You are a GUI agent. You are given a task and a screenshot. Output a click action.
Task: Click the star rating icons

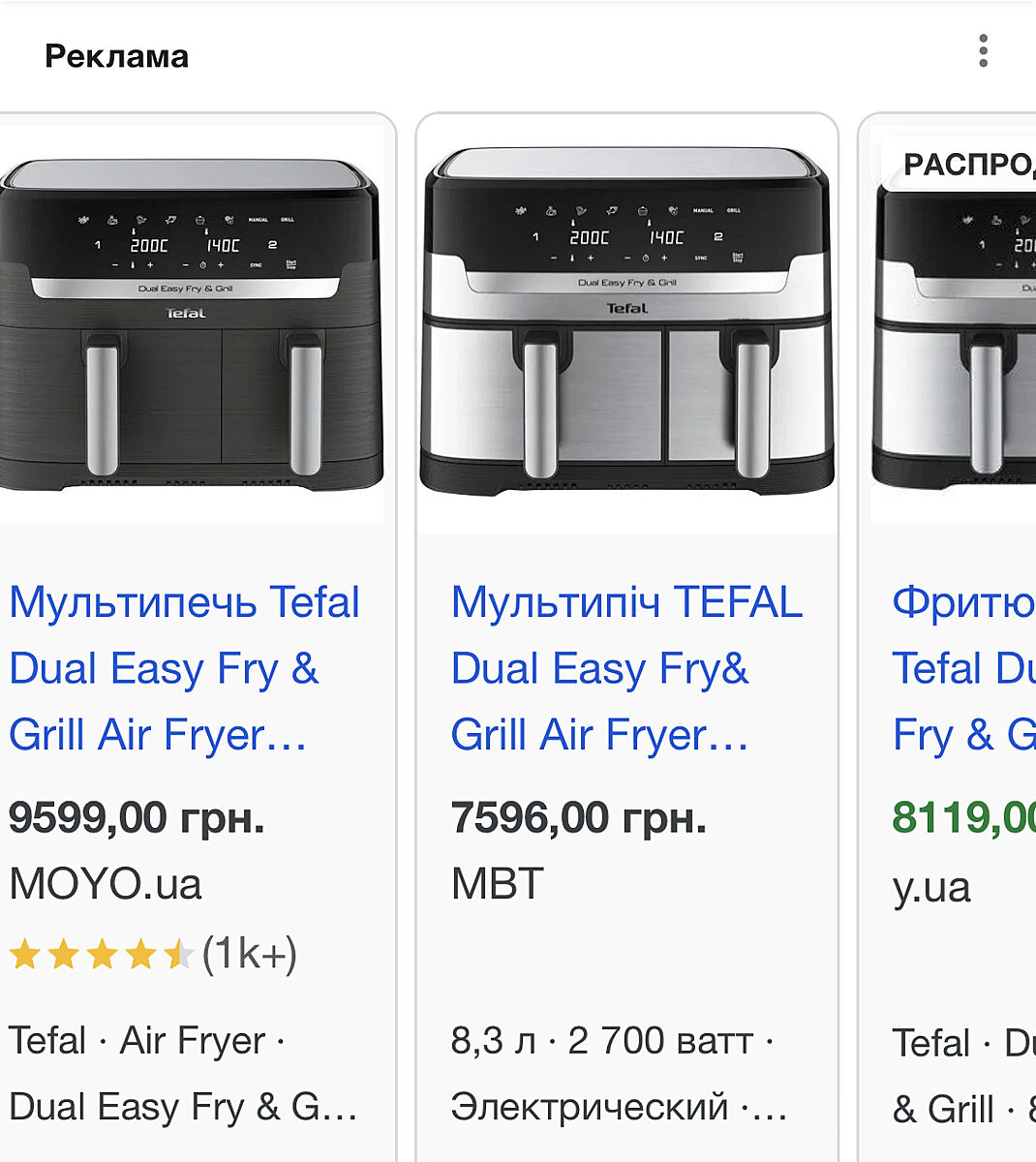(x=102, y=955)
